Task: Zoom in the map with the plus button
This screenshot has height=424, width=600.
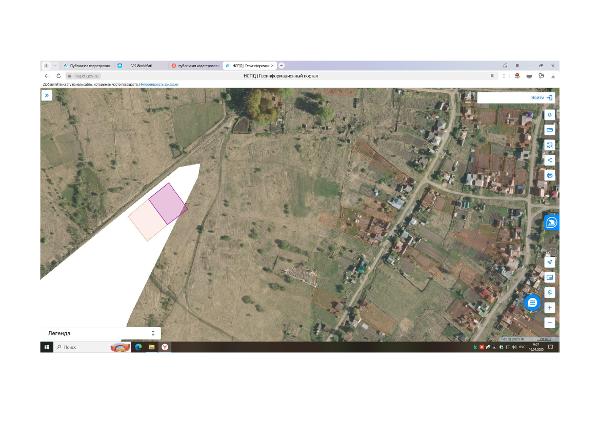Action: click(549, 308)
